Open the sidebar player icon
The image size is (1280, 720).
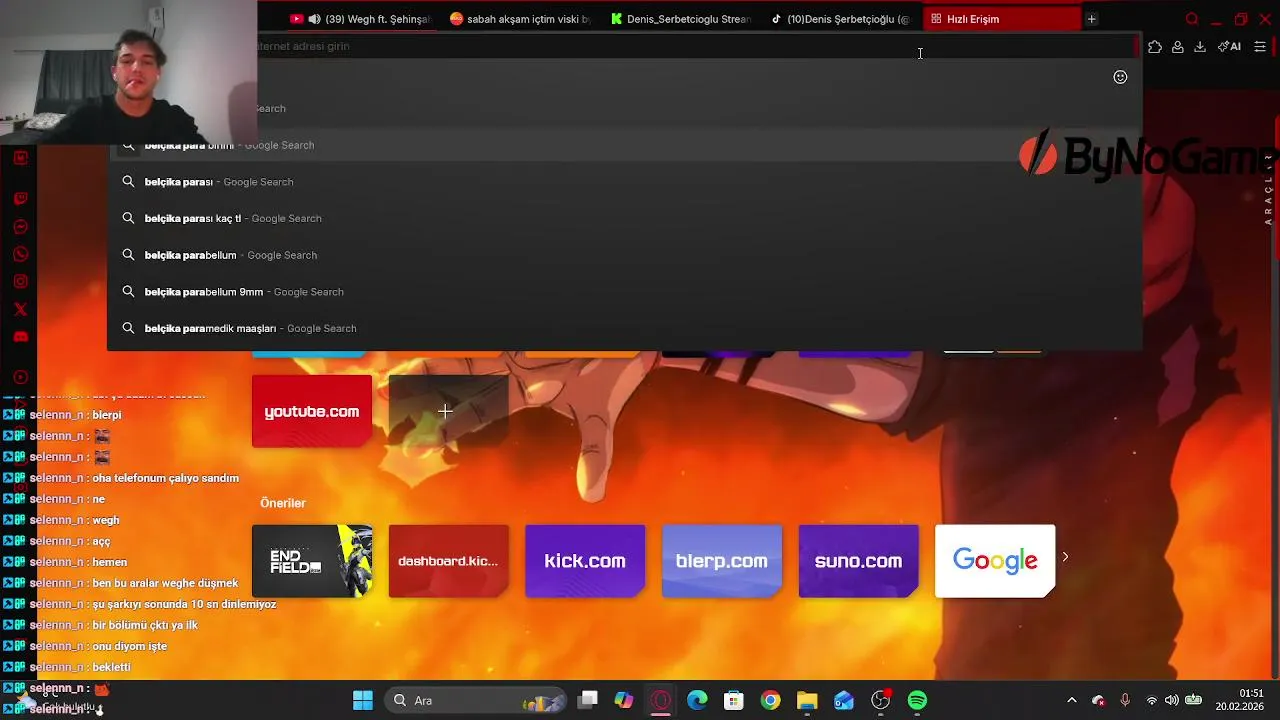[20, 377]
